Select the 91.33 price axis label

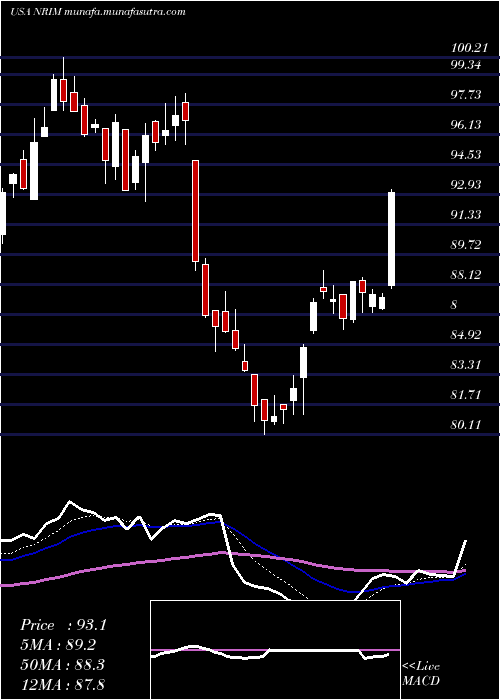pyautogui.click(x=466, y=215)
